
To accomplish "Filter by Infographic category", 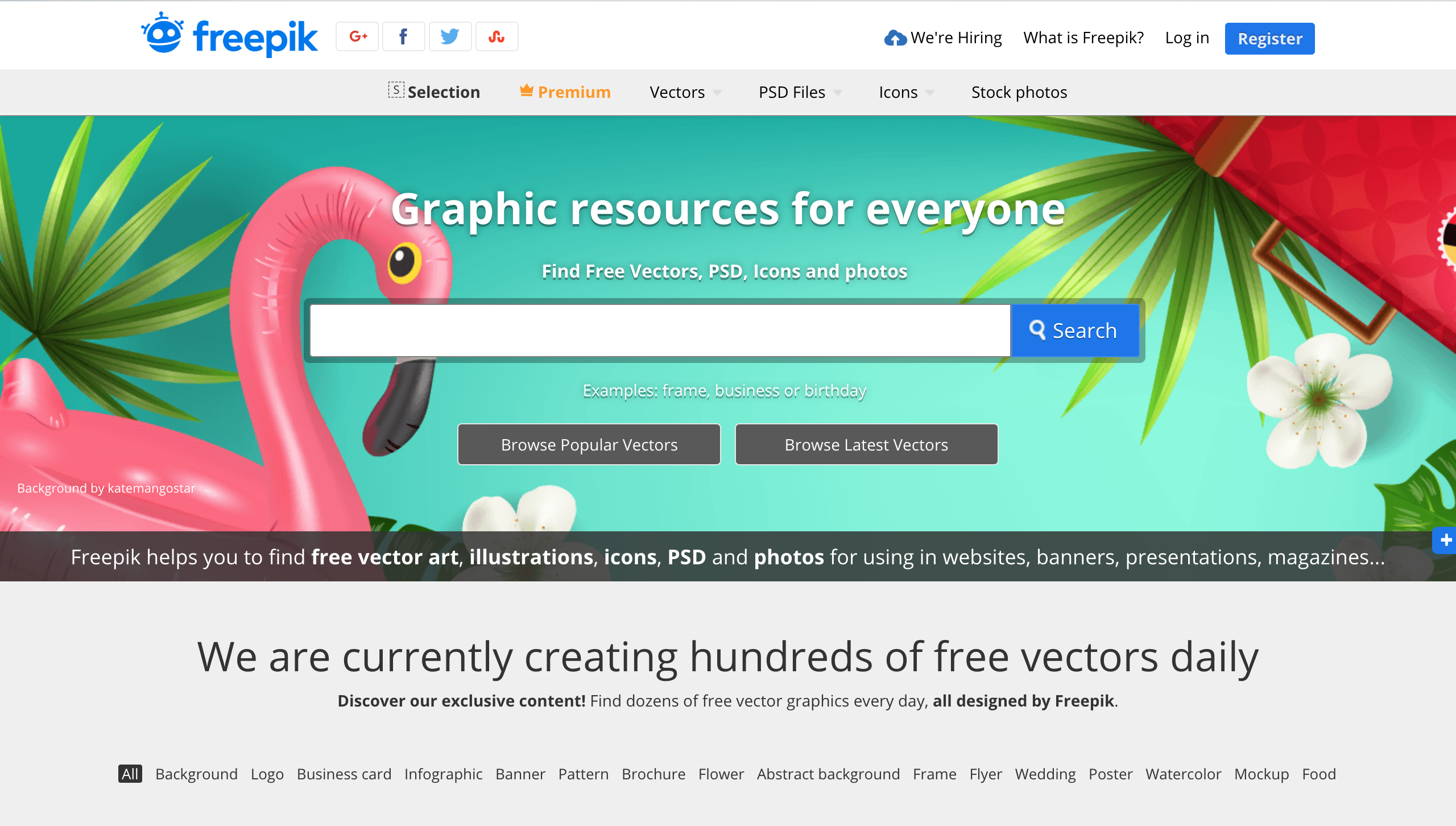I will [444, 774].
